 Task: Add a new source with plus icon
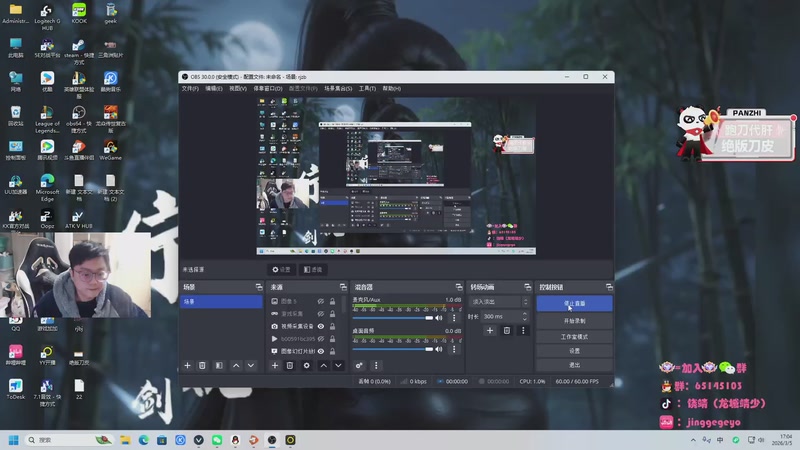point(274,365)
